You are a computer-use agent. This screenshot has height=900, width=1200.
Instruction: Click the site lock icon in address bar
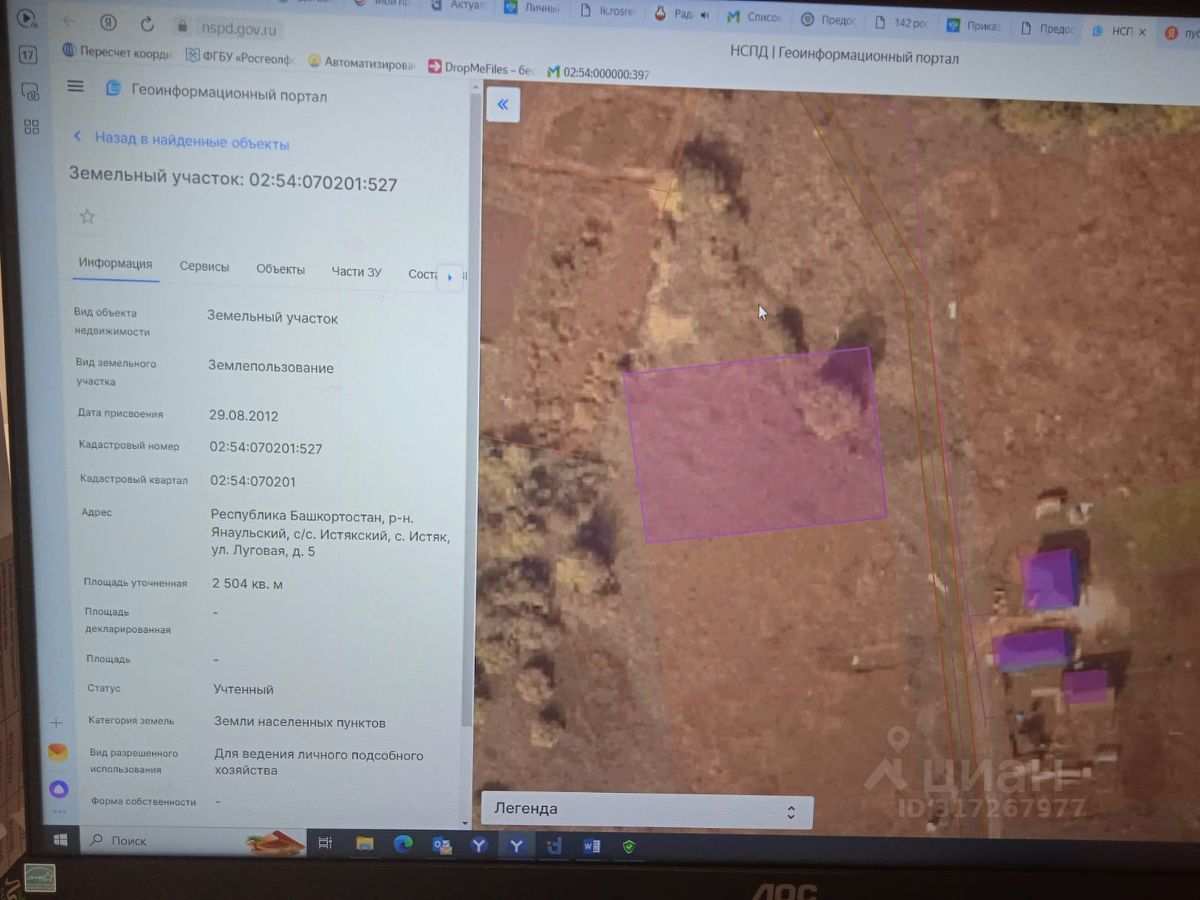pos(181,26)
